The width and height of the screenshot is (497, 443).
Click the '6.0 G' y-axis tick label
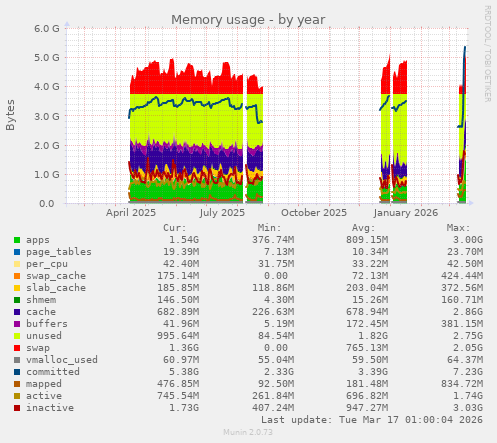click(x=47, y=28)
